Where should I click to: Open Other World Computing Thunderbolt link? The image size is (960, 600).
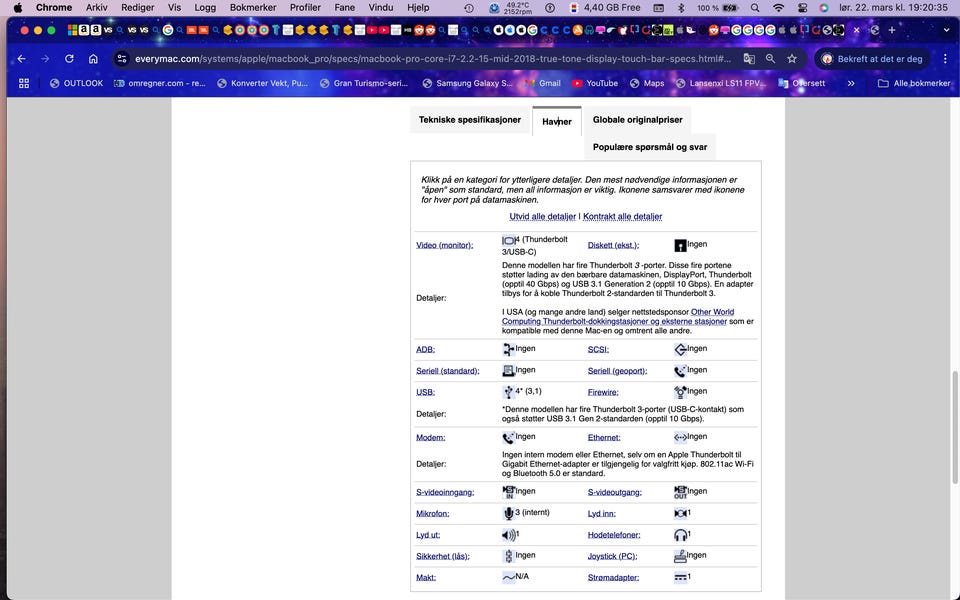(618, 317)
